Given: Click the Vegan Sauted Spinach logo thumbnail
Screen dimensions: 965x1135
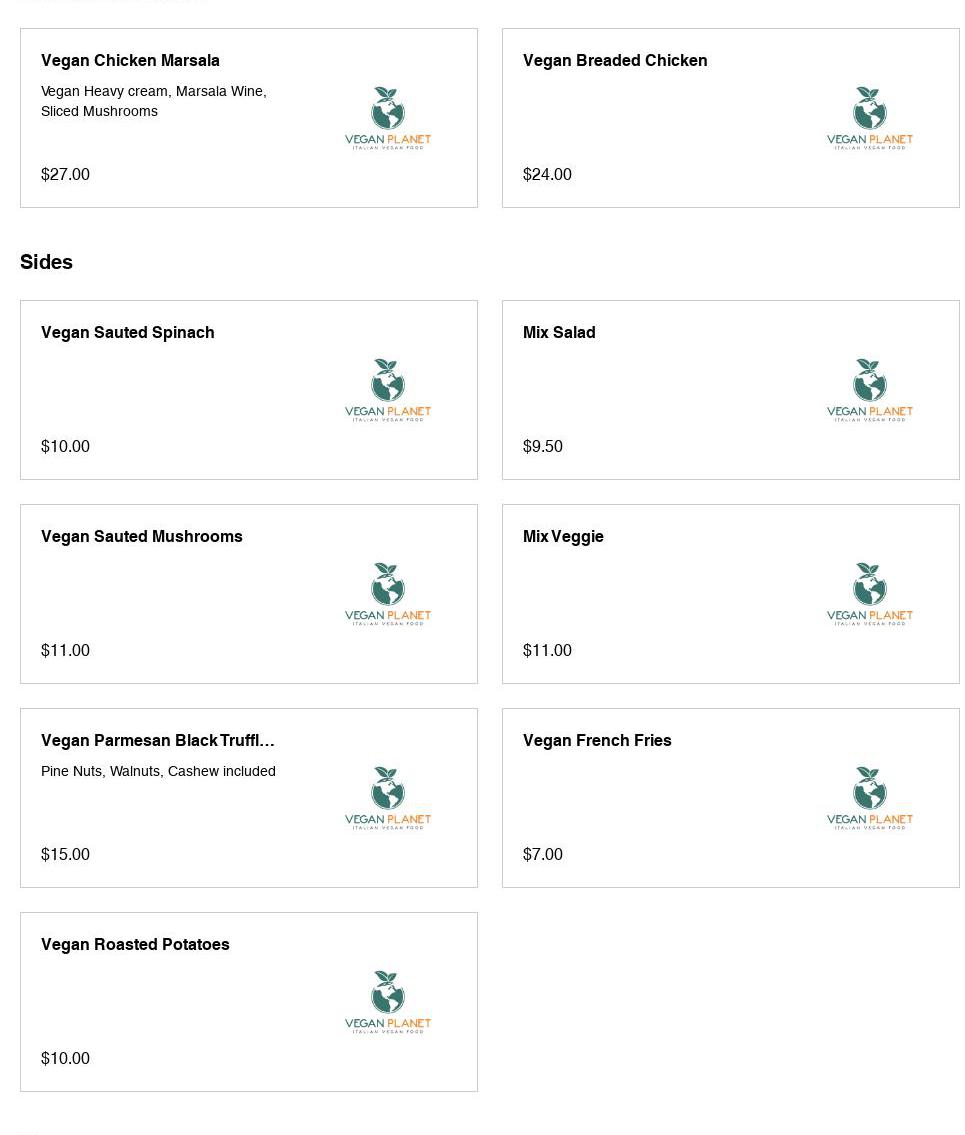Looking at the screenshot, I should click(388, 390).
